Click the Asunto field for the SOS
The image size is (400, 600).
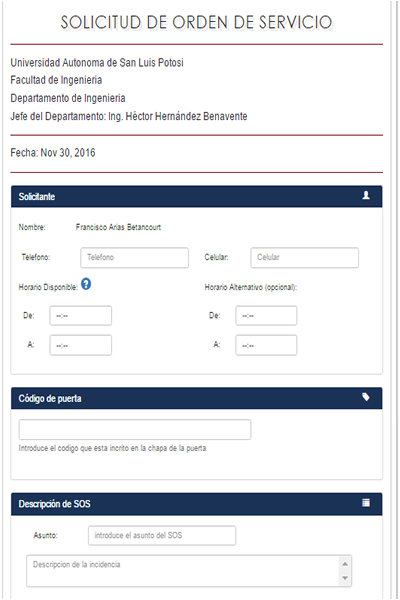162,535
